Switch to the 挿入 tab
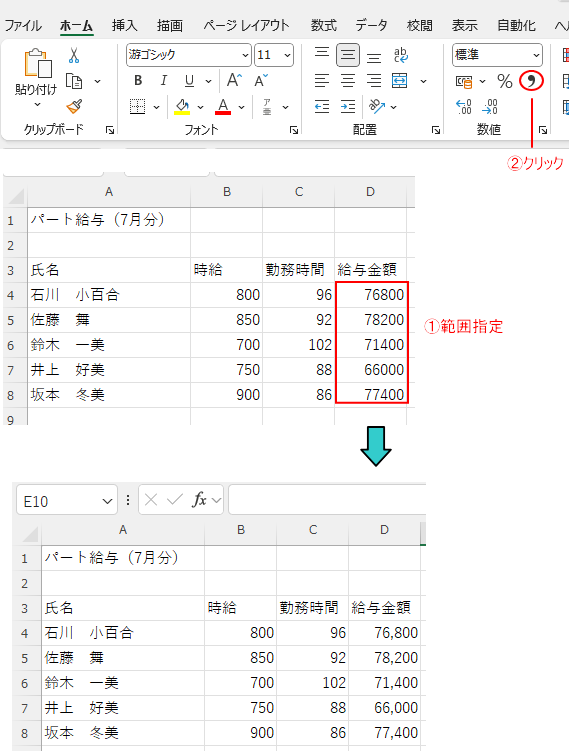569x751 pixels. [125, 25]
